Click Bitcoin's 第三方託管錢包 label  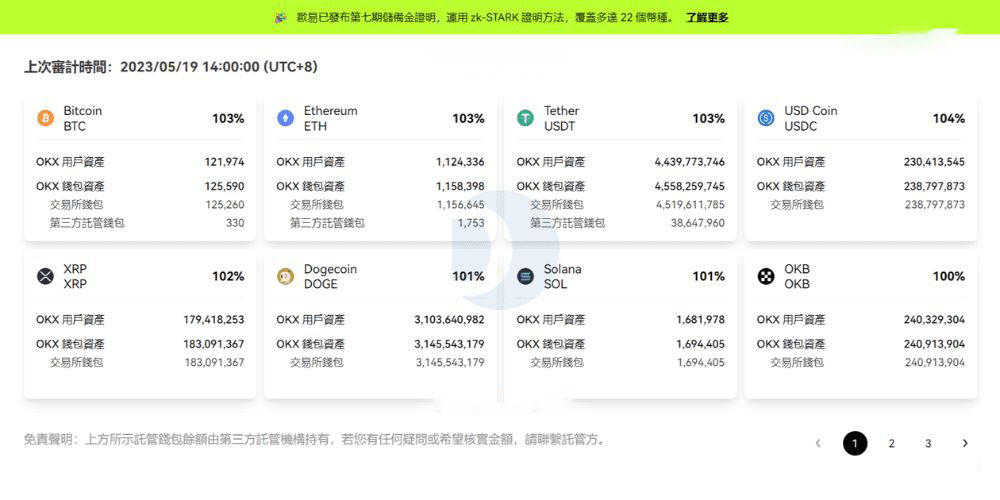click(87, 224)
